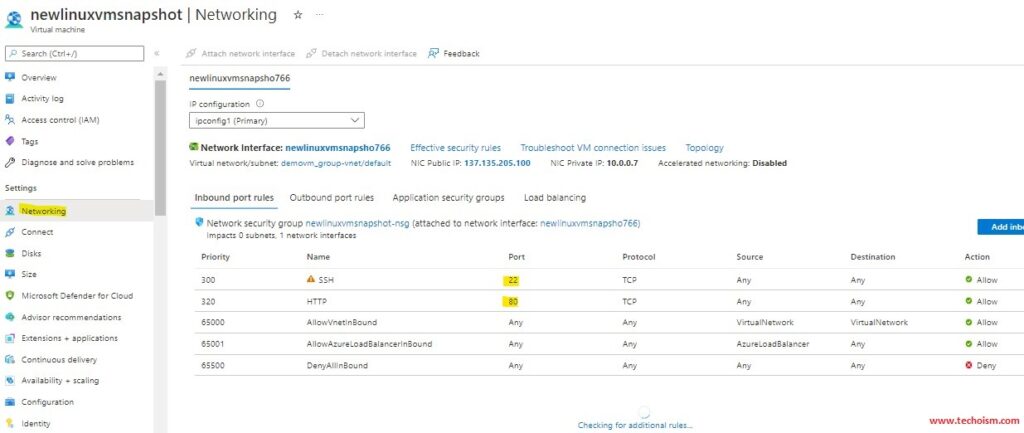Open the Network Interface newlinuxvmsnapsho766 link
Screen dimensions: 1024x433
point(338,148)
